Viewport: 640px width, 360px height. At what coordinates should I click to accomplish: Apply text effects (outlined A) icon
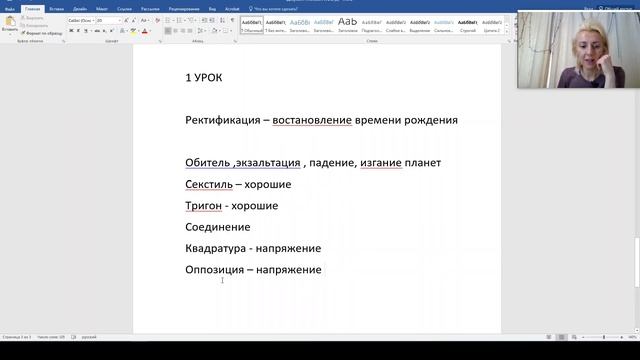coord(122,31)
